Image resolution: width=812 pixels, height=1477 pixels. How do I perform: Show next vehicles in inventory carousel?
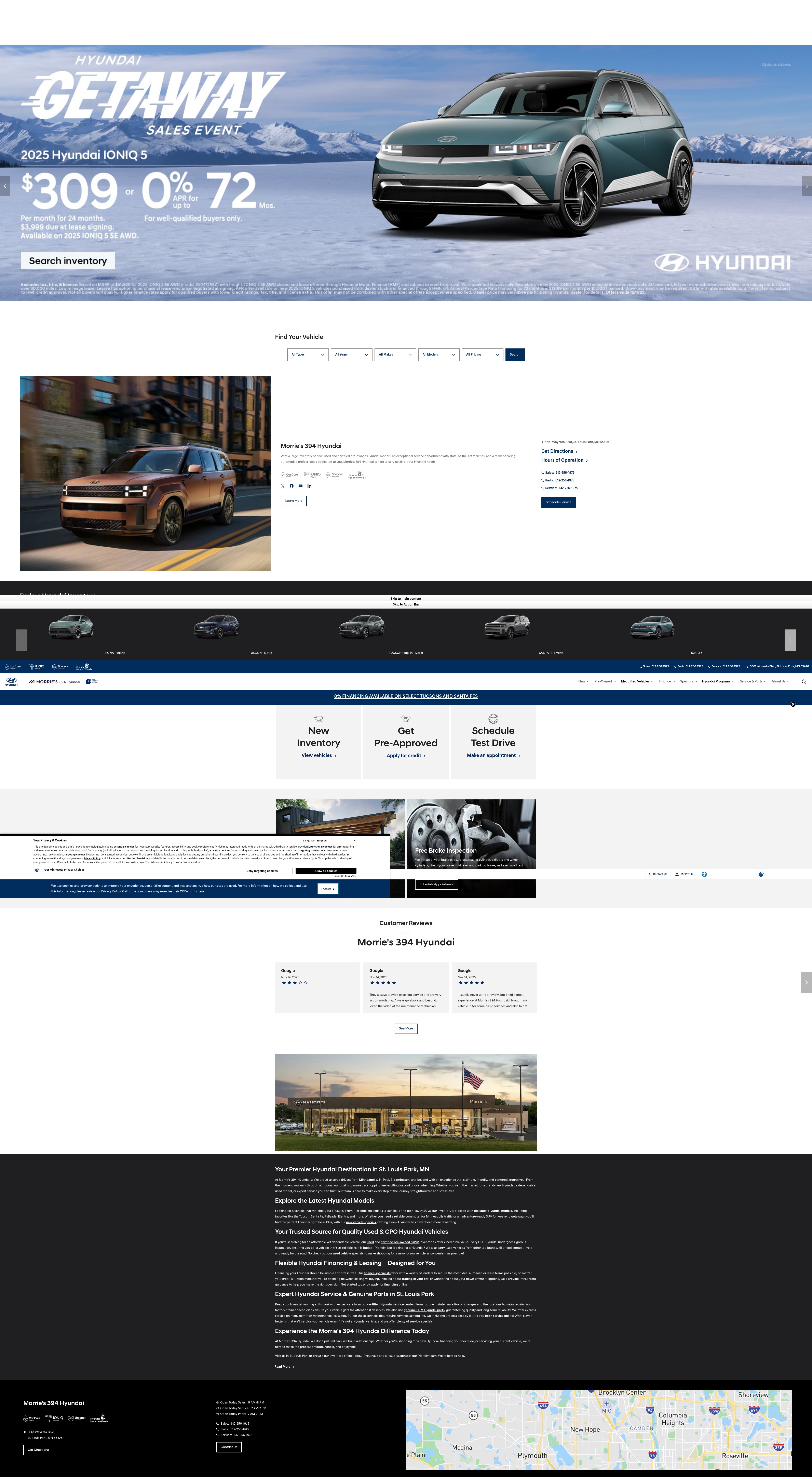[x=790, y=640]
